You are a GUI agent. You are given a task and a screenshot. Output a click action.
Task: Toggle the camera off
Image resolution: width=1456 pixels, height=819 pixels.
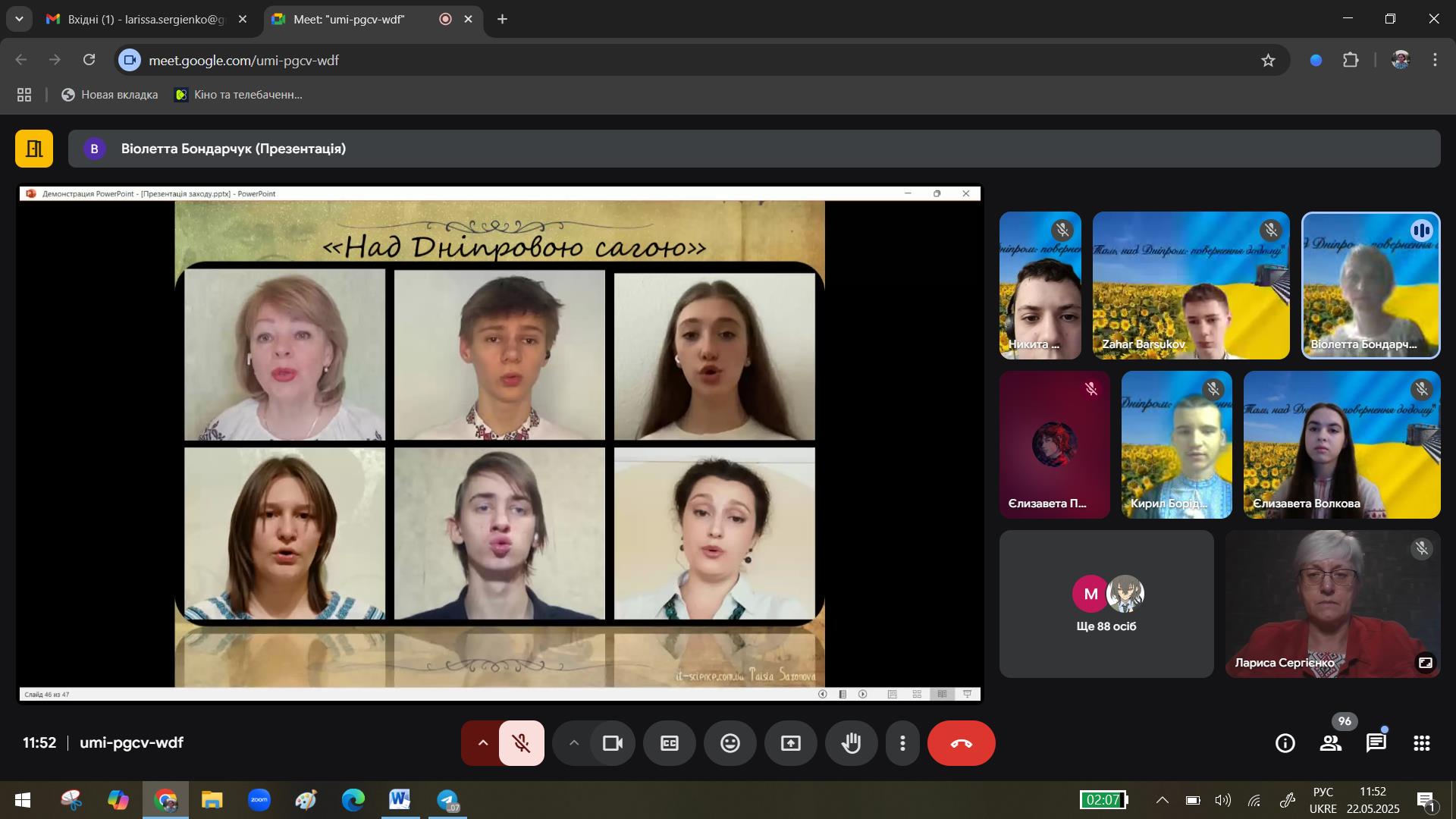612,743
